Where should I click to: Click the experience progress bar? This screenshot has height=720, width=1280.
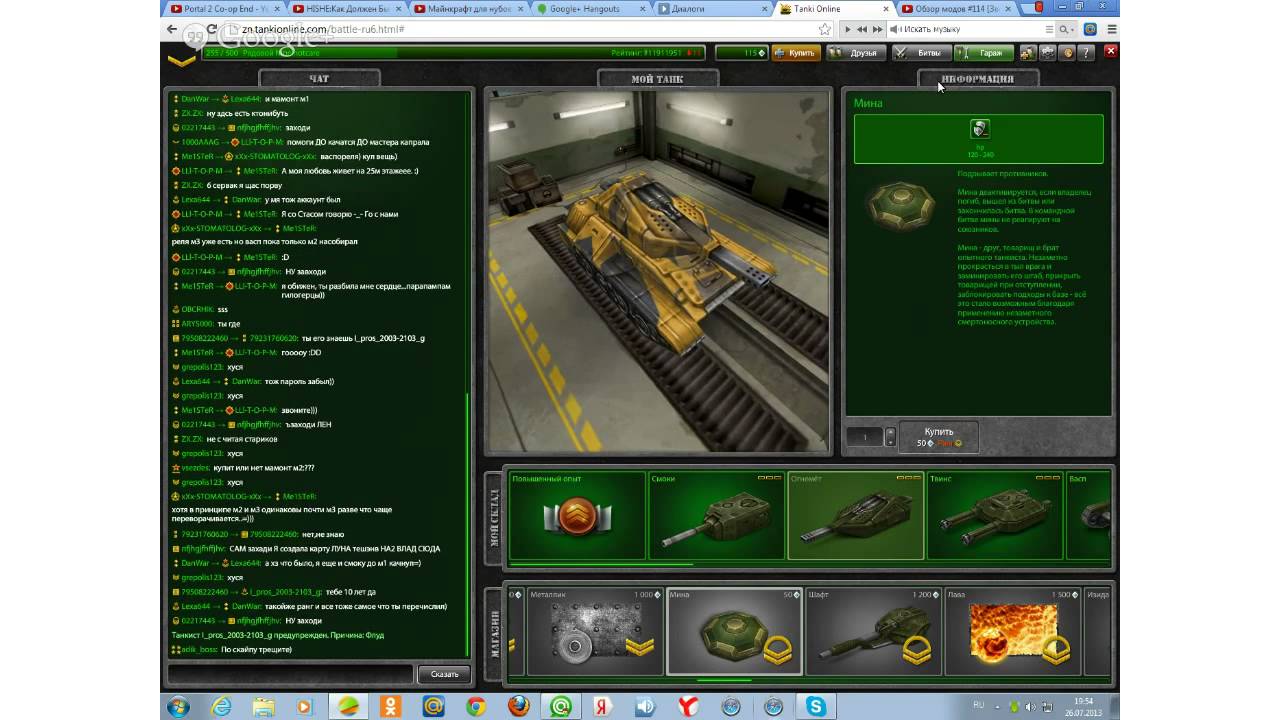click(453, 52)
